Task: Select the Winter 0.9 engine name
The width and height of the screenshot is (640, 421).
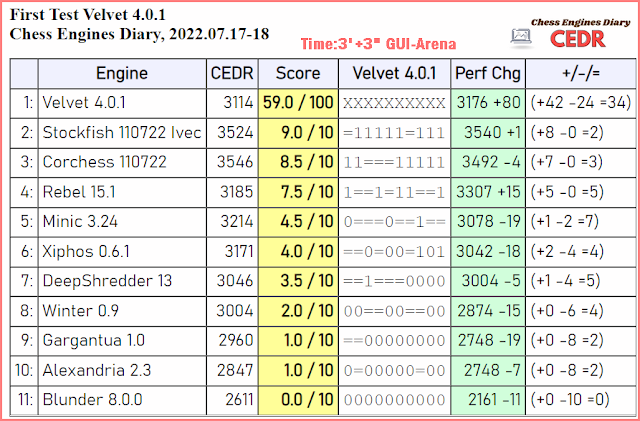Action: [80, 311]
